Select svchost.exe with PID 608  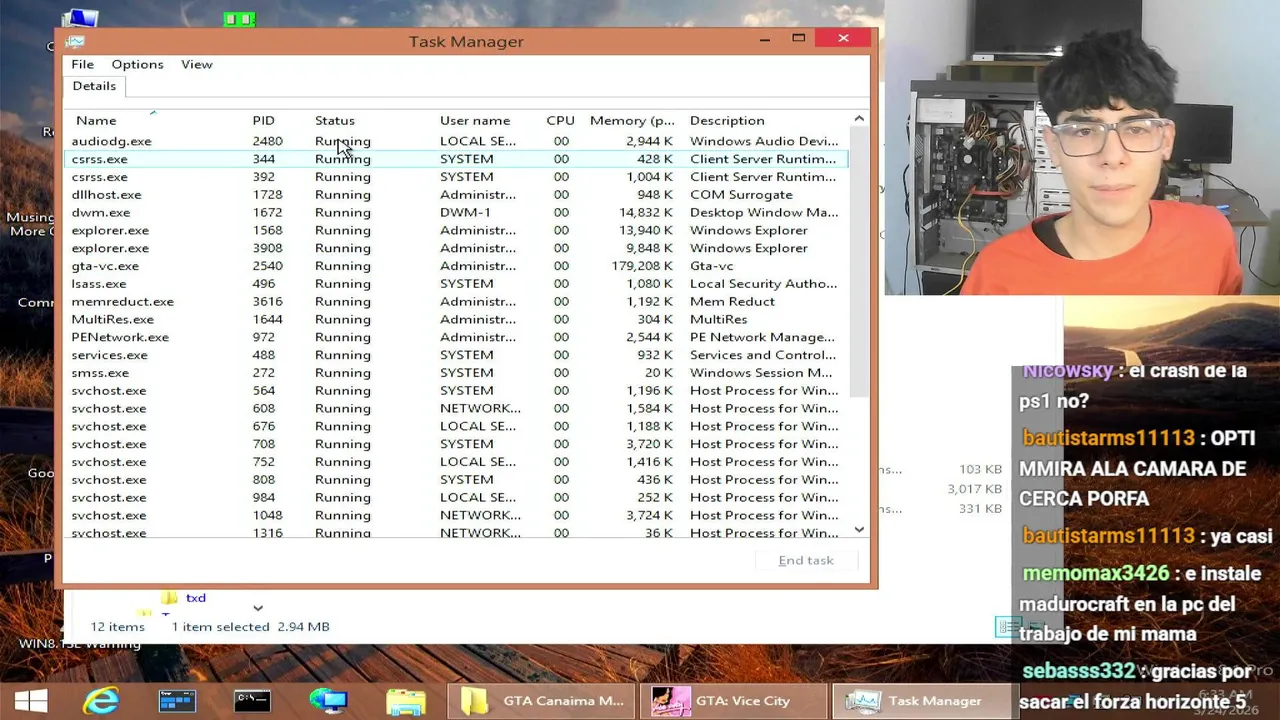coord(457,408)
